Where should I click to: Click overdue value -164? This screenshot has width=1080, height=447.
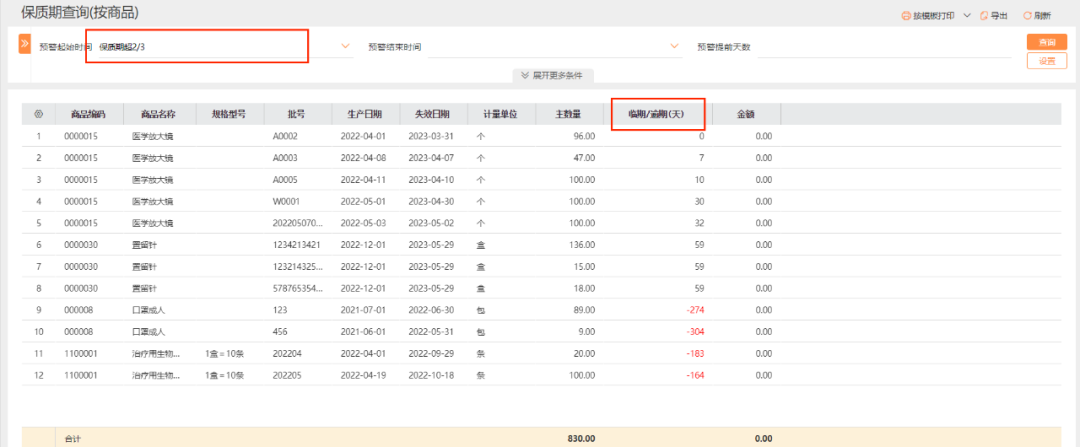click(695, 375)
